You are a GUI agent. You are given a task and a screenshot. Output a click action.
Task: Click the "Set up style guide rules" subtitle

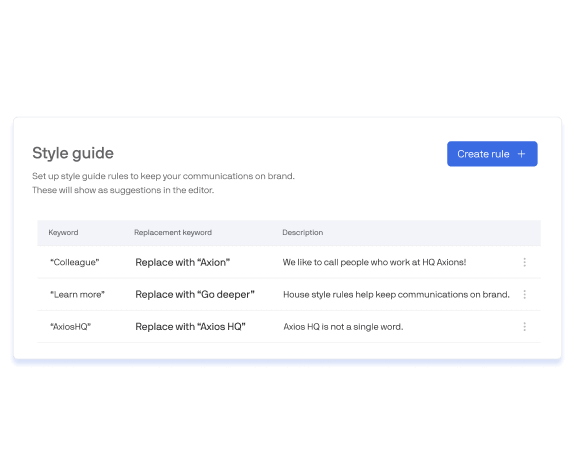click(163, 176)
